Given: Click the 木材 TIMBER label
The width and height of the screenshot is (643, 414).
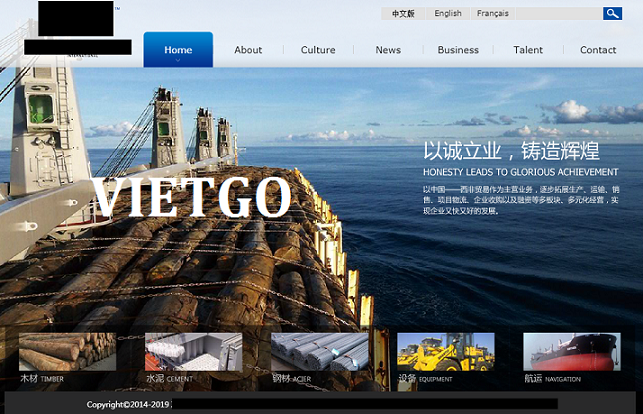Looking at the screenshot, I should (42, 378).
